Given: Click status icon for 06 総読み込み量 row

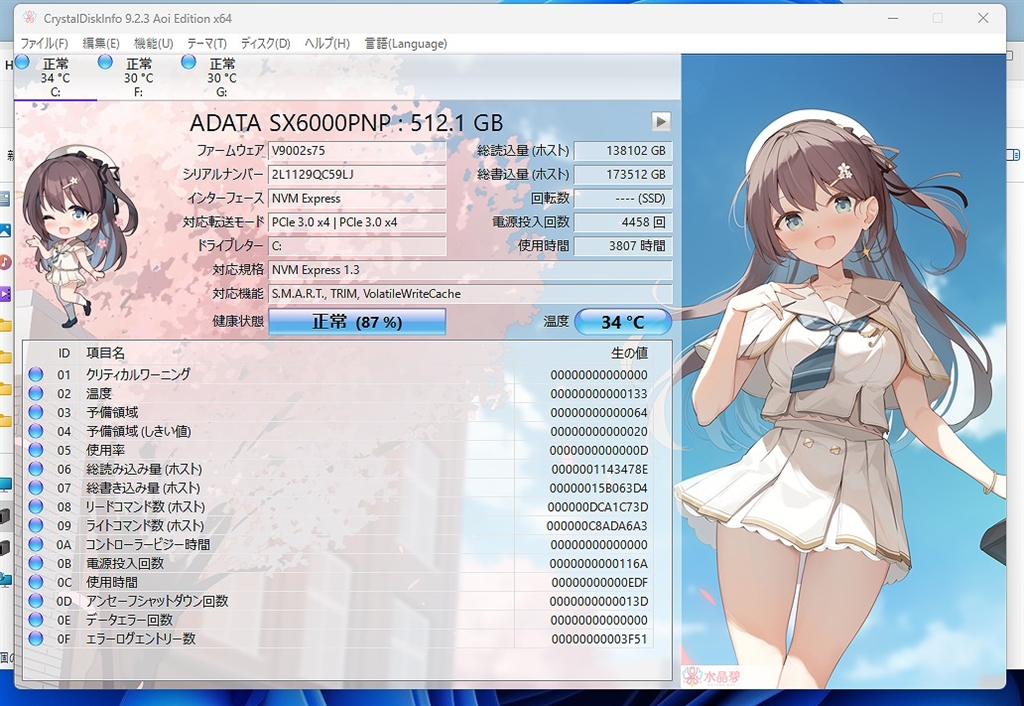Looking at the screenshot, I should [x=36, y=469].
